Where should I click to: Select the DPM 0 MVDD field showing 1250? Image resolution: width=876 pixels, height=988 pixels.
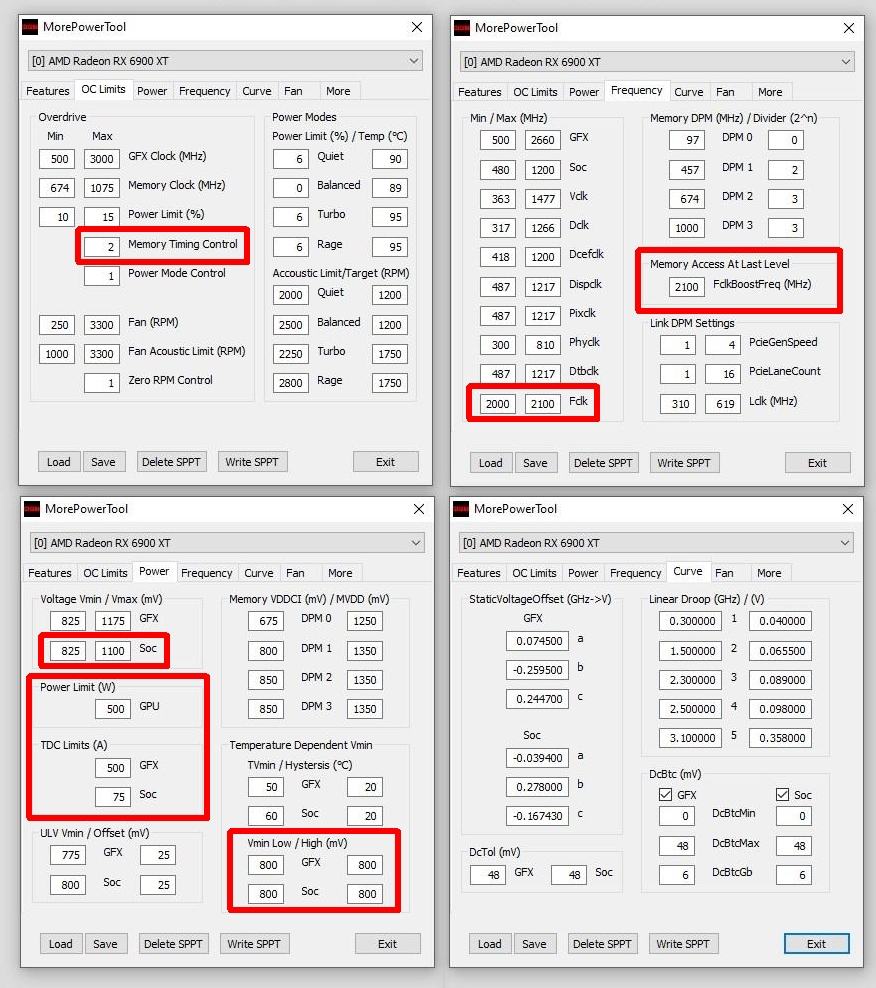click(x=365, y=621)
